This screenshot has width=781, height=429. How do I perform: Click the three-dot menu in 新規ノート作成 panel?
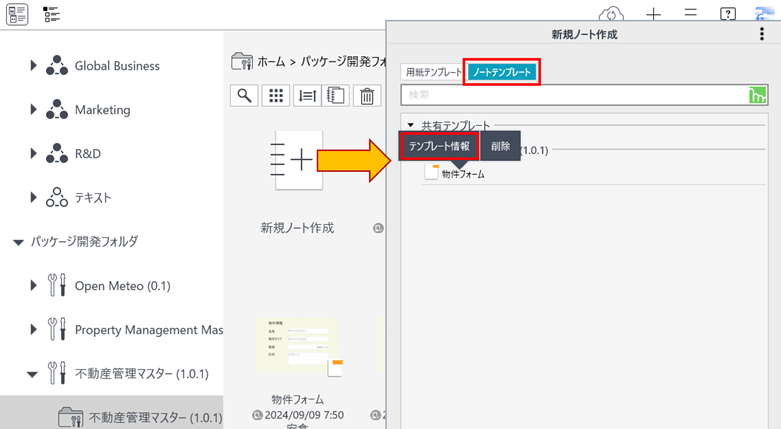[762, 34]
